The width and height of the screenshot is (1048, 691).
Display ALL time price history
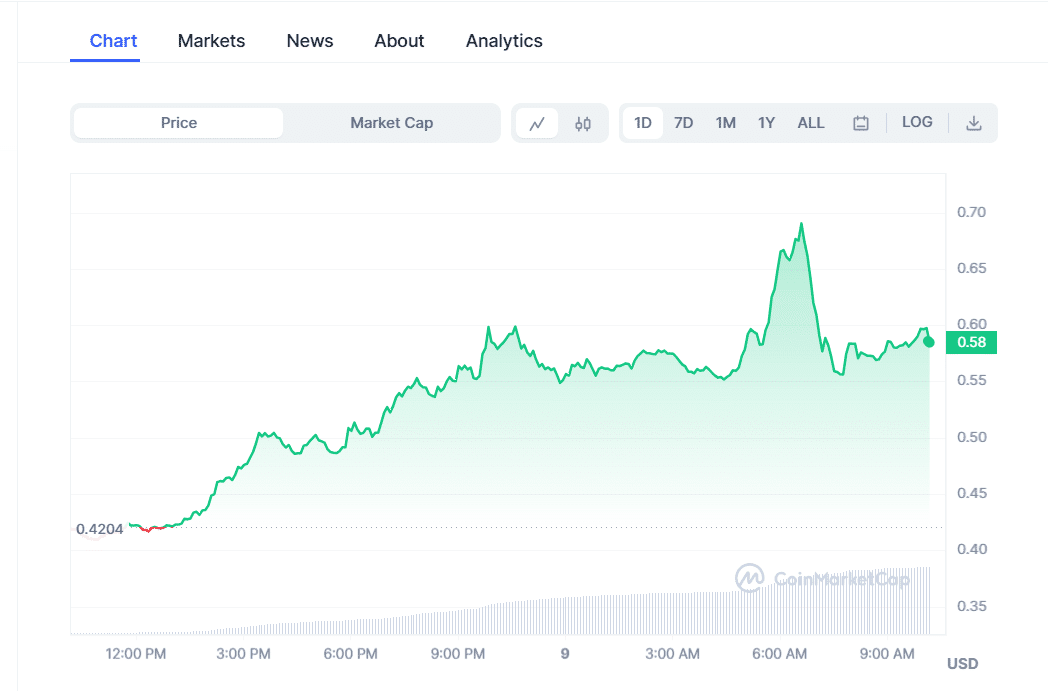(811, 123)
